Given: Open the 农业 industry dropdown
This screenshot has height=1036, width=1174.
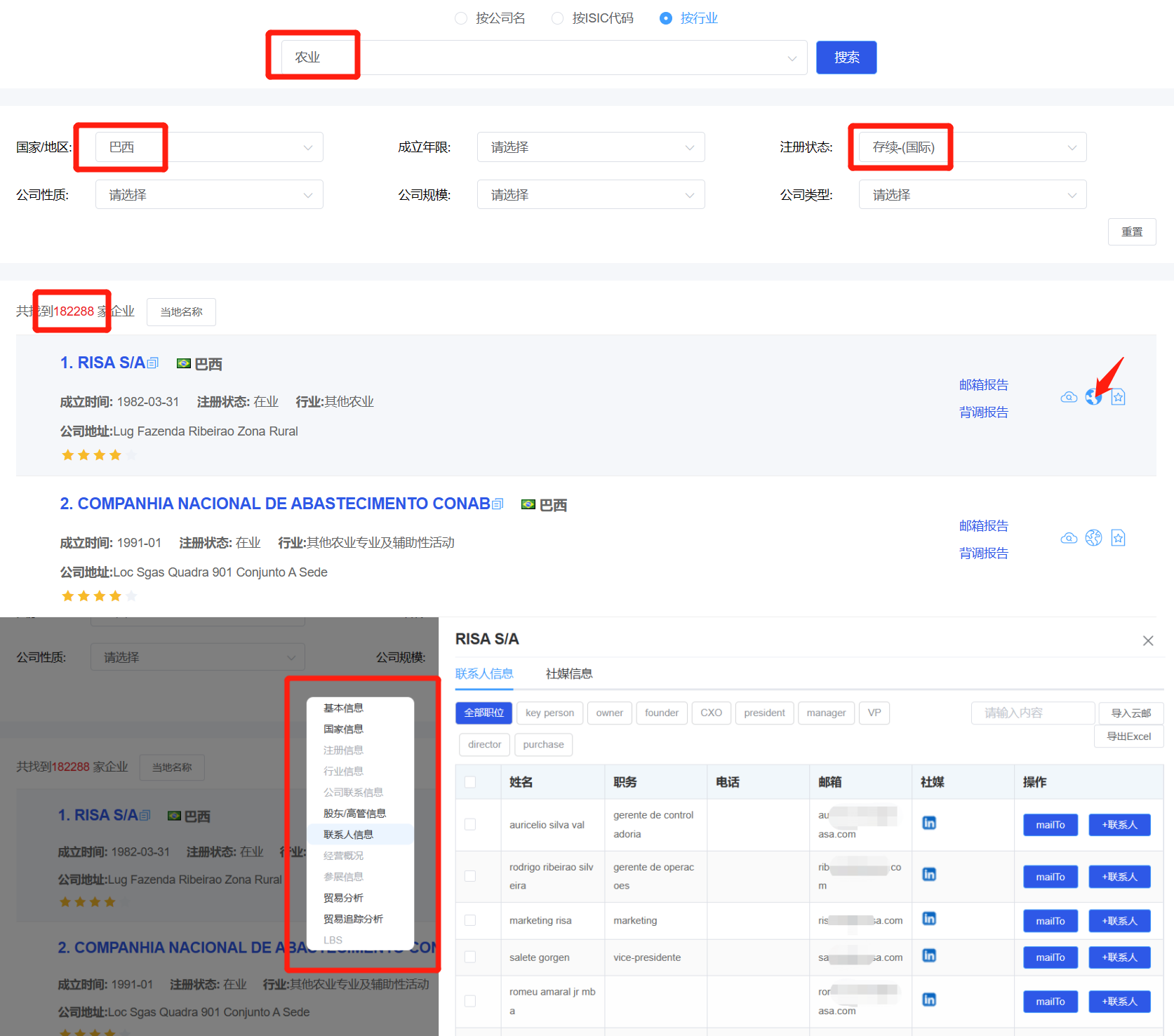Looking at the screenshot, I should point(544,58).
